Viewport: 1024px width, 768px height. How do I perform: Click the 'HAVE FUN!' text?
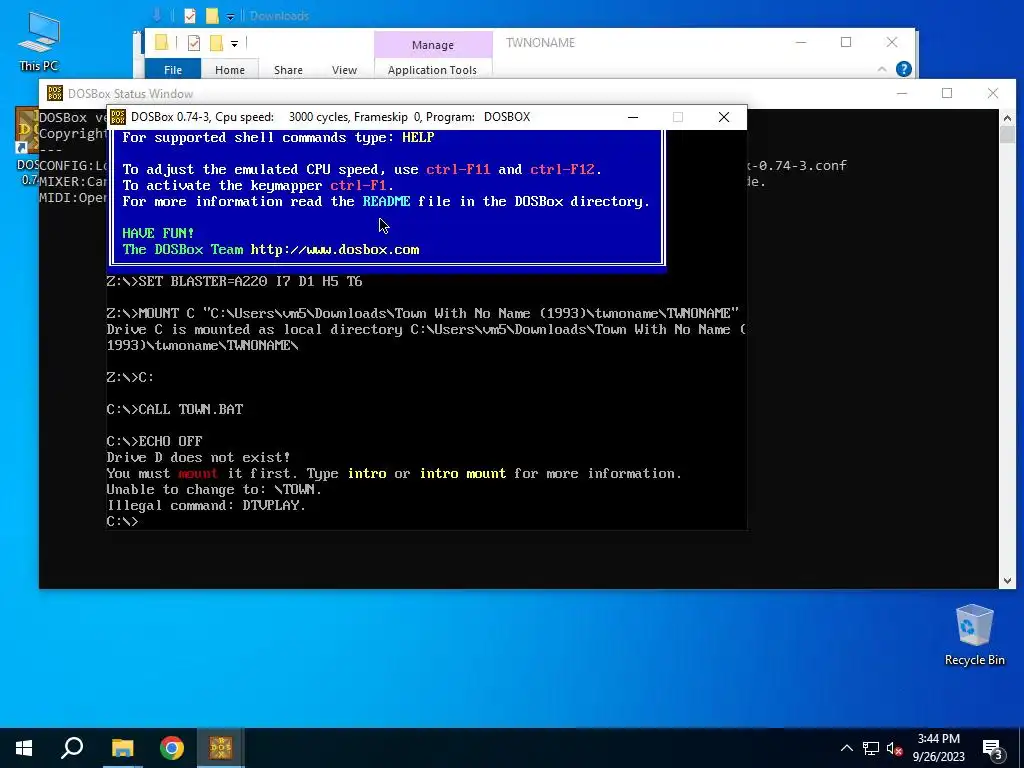click(x=158, y=233)
